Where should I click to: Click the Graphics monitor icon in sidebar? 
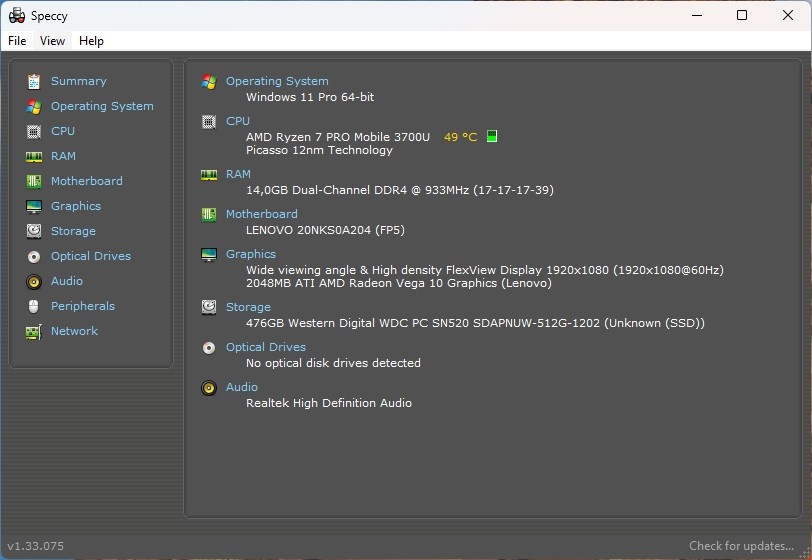pyautogui.click(x=34, y=207)
